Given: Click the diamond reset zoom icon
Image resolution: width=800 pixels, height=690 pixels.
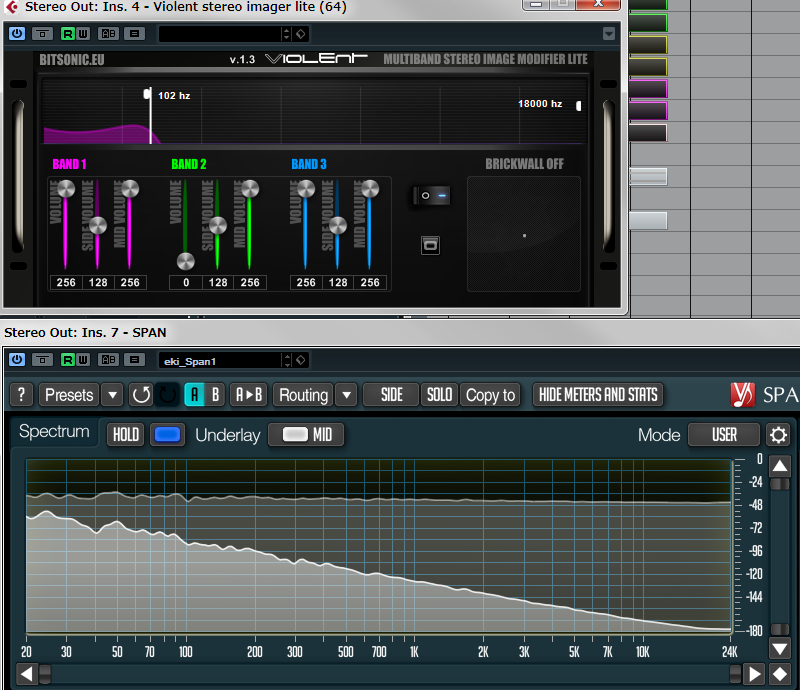Looking at the screenshot, I should (x=780, y=674).
